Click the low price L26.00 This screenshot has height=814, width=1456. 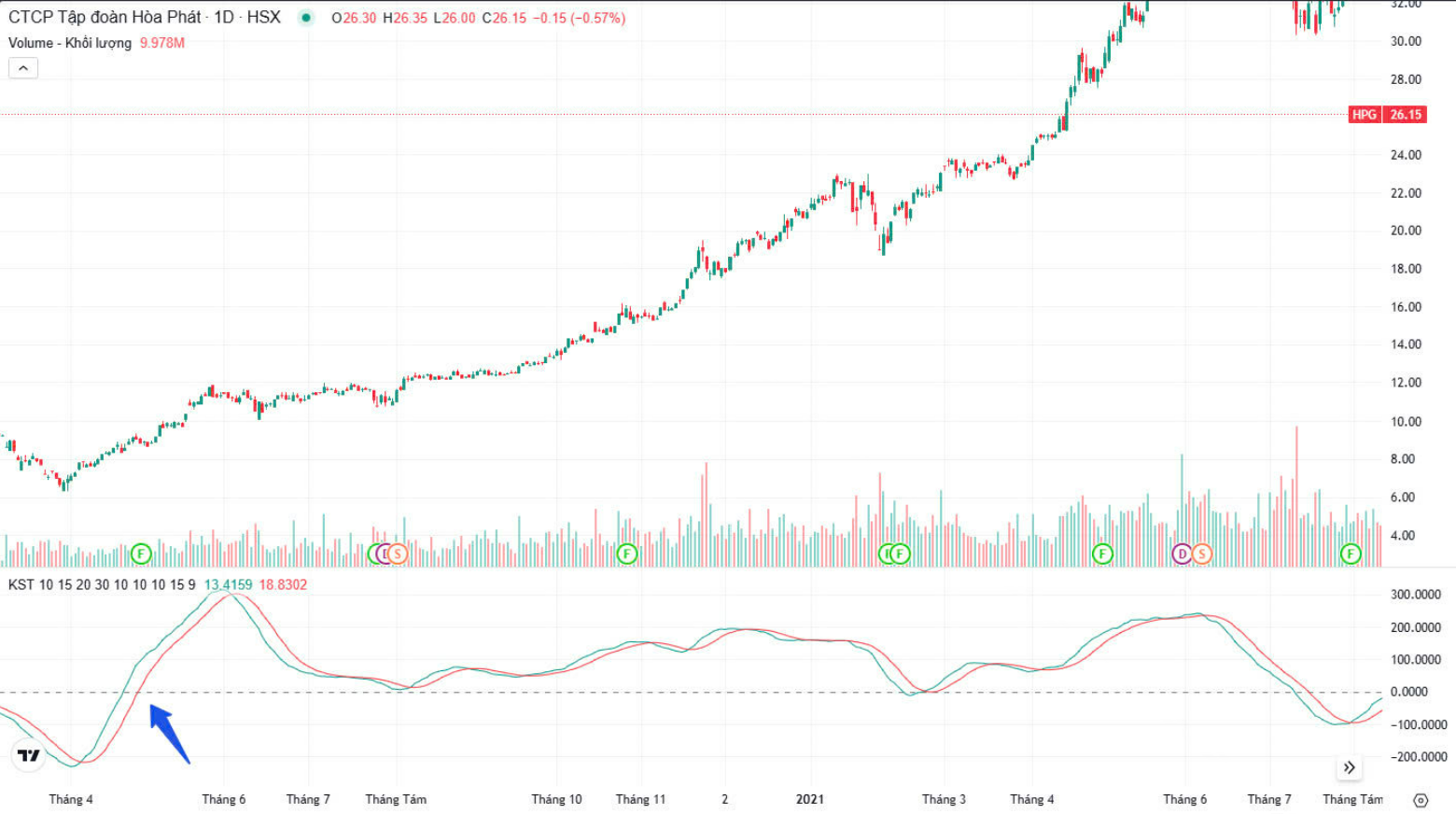tap(455, 18)
